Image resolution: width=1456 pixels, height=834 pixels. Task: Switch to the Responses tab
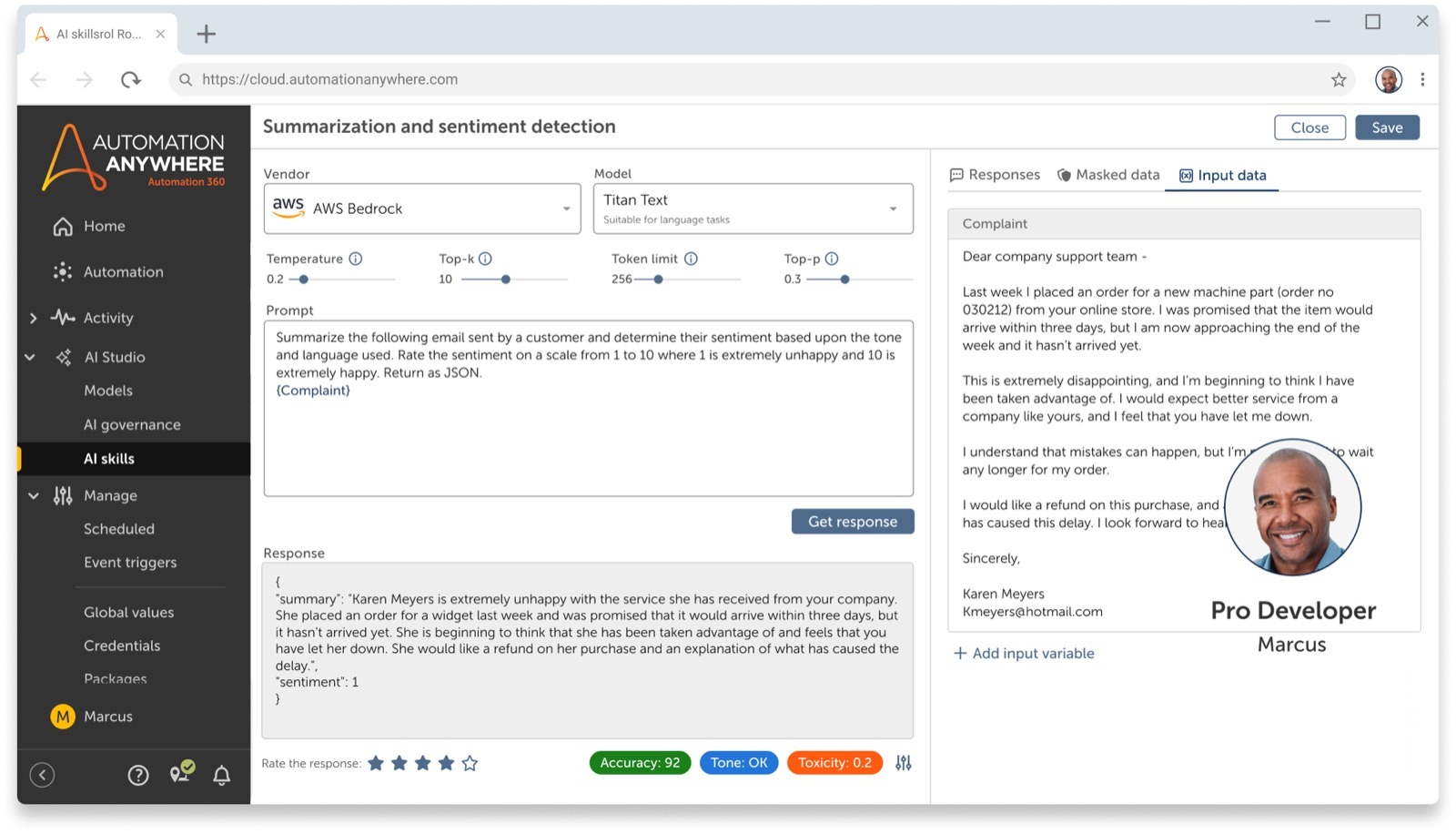[x=995, y=175]
